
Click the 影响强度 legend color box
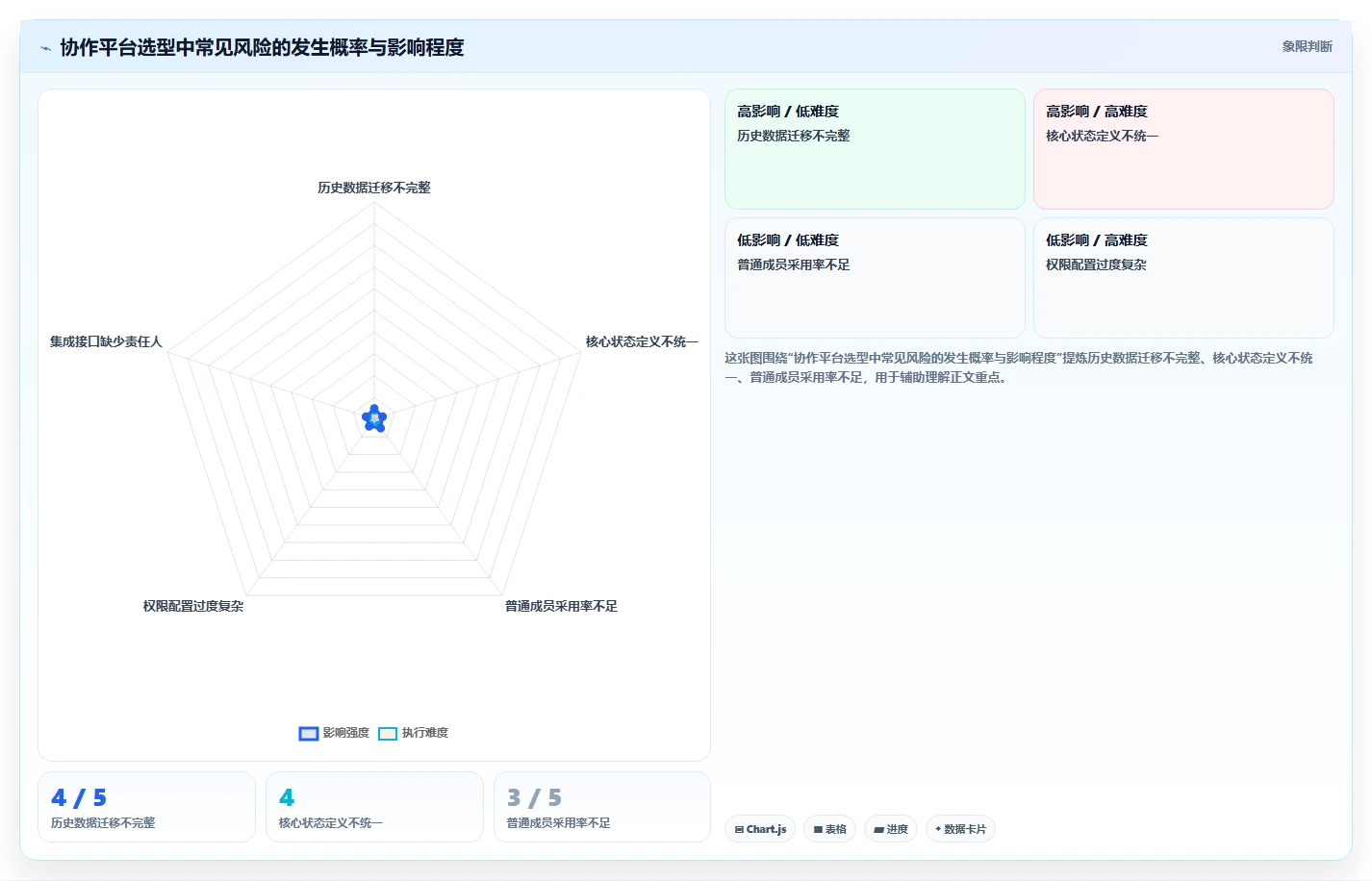(309, 734)
